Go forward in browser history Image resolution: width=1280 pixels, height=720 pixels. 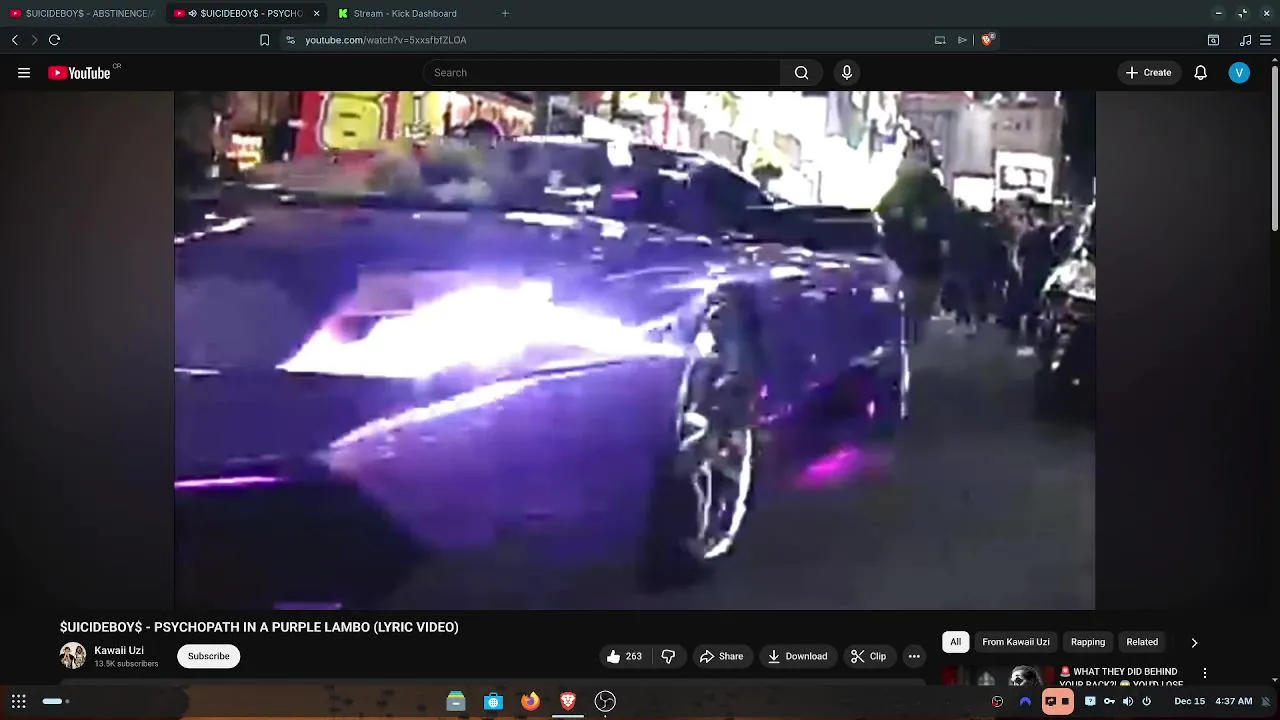click(34, 40)
